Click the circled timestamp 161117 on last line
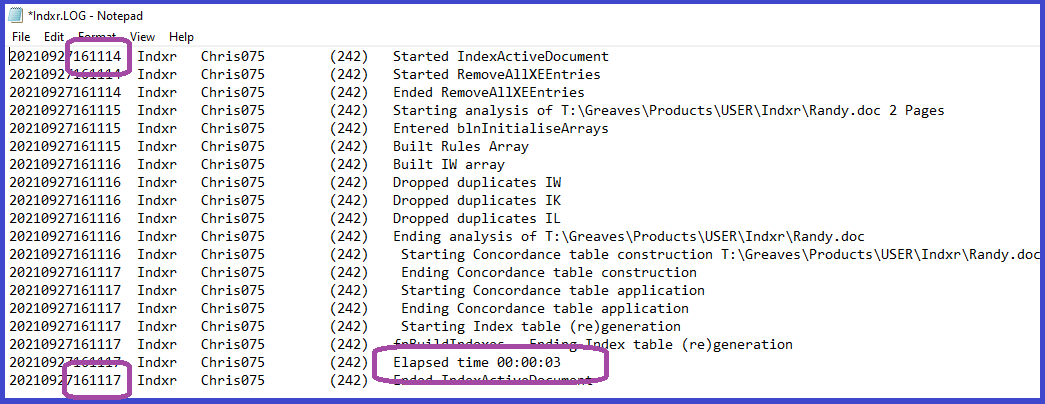1045x404 pixels. pyautogui.click(x=97, y=381)
